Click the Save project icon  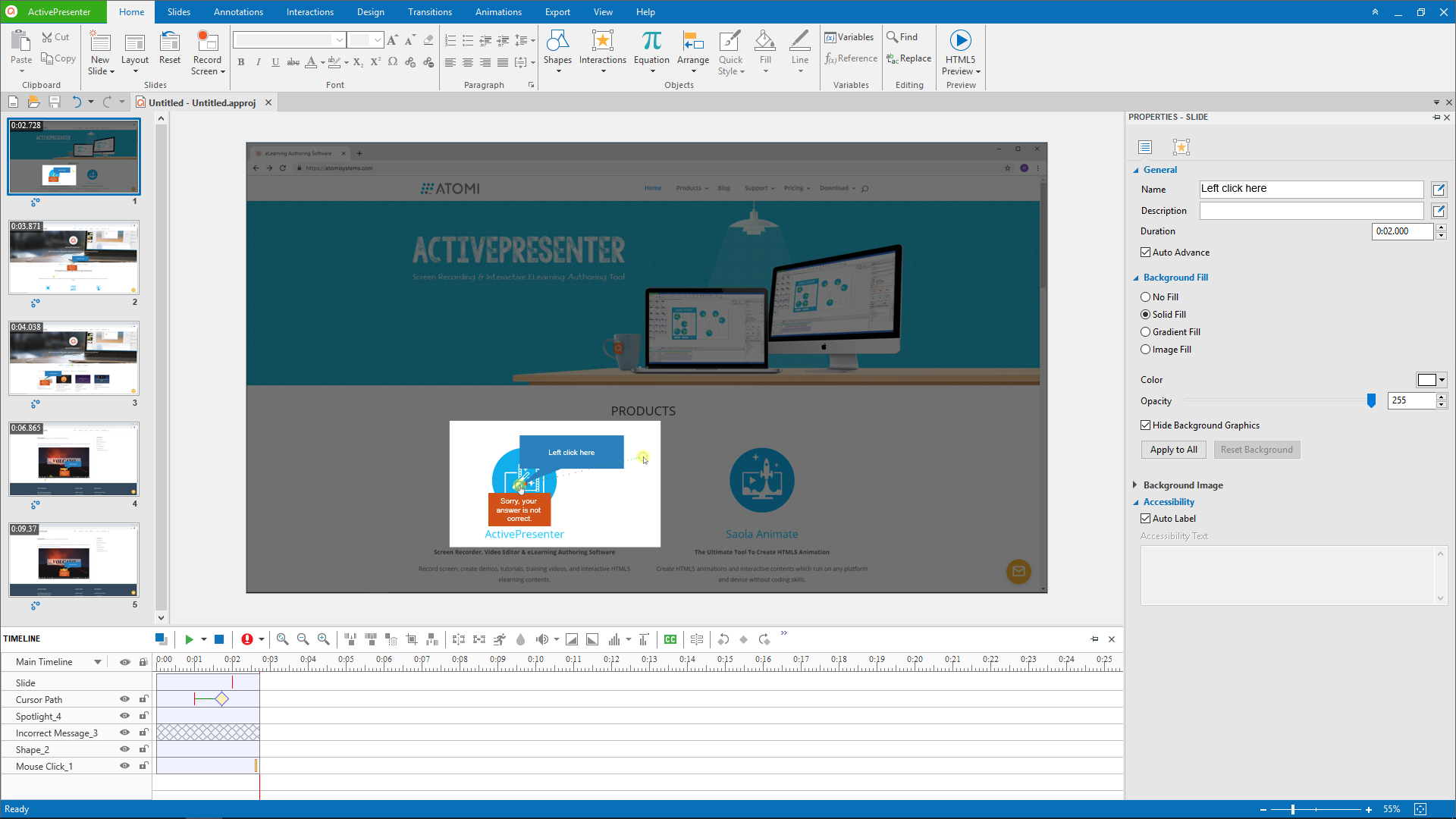pyautogui.click(x=55, y=102)
